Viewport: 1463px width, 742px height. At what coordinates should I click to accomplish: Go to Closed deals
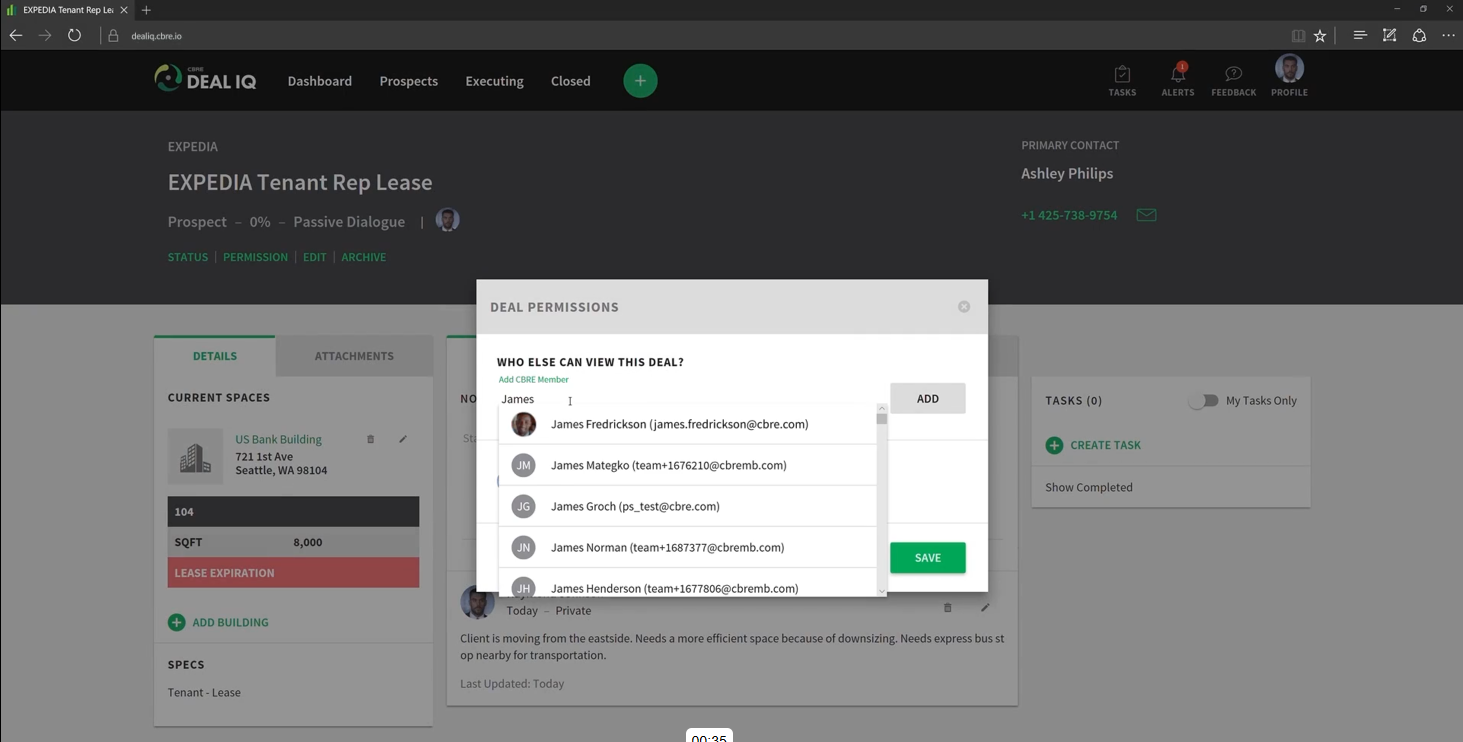pos(571,81)
